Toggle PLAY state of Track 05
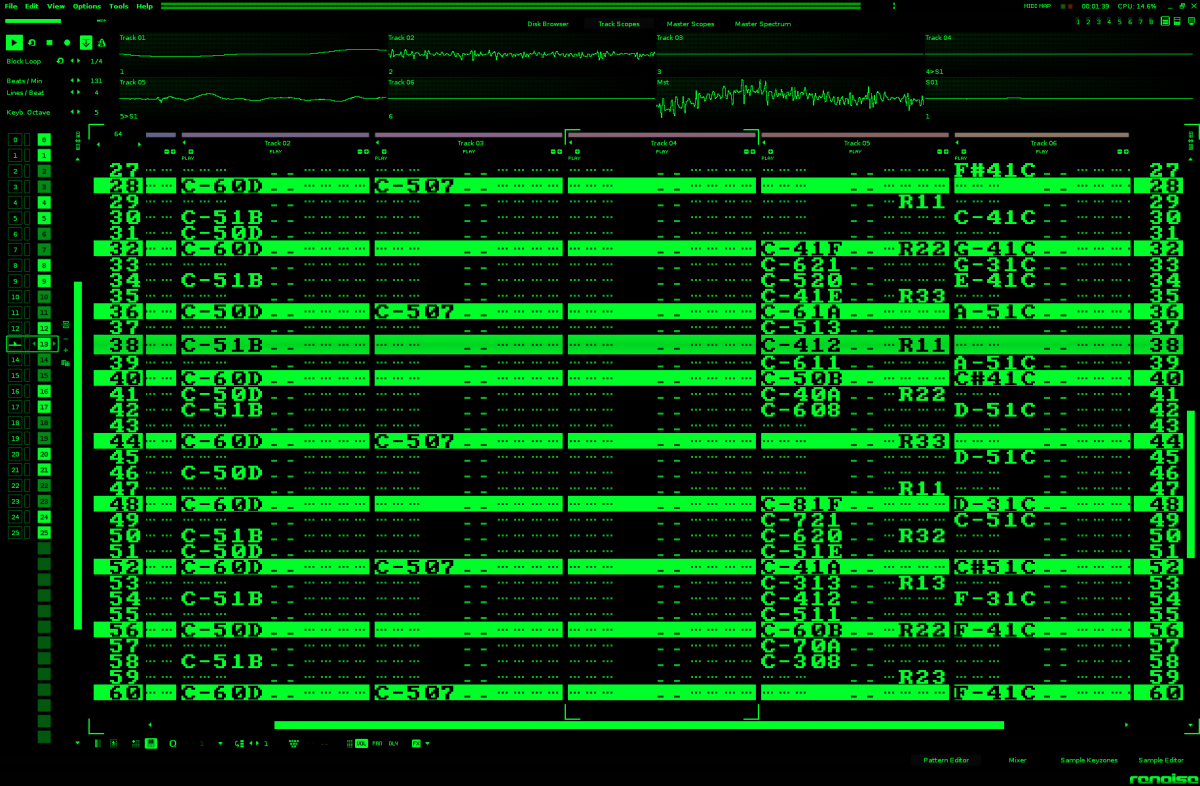 (855, 151)
